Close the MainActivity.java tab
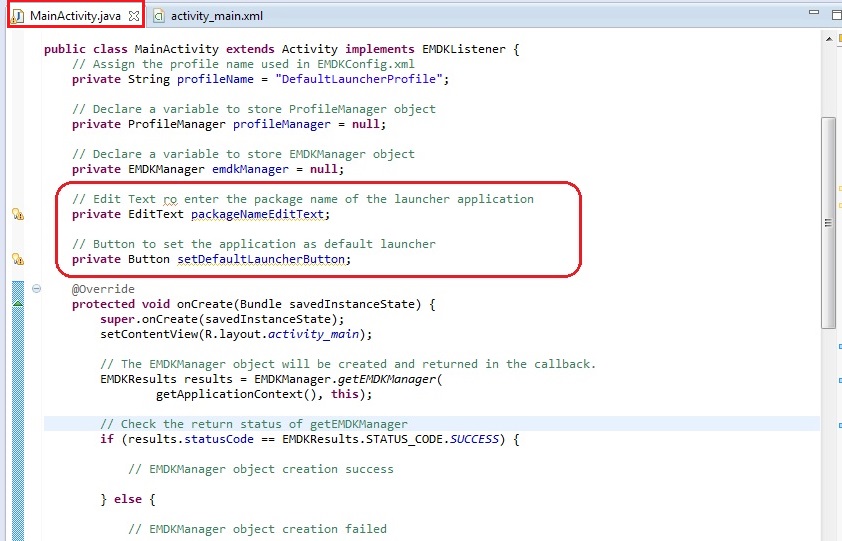Viewport: 842px width, 541px height. pyautogui.click(x=134, y=16)
